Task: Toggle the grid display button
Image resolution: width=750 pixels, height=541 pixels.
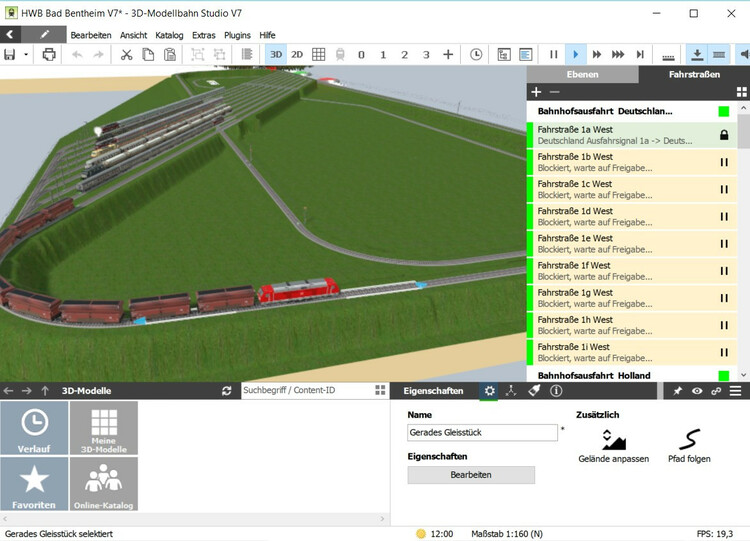Action: [319, 54]
